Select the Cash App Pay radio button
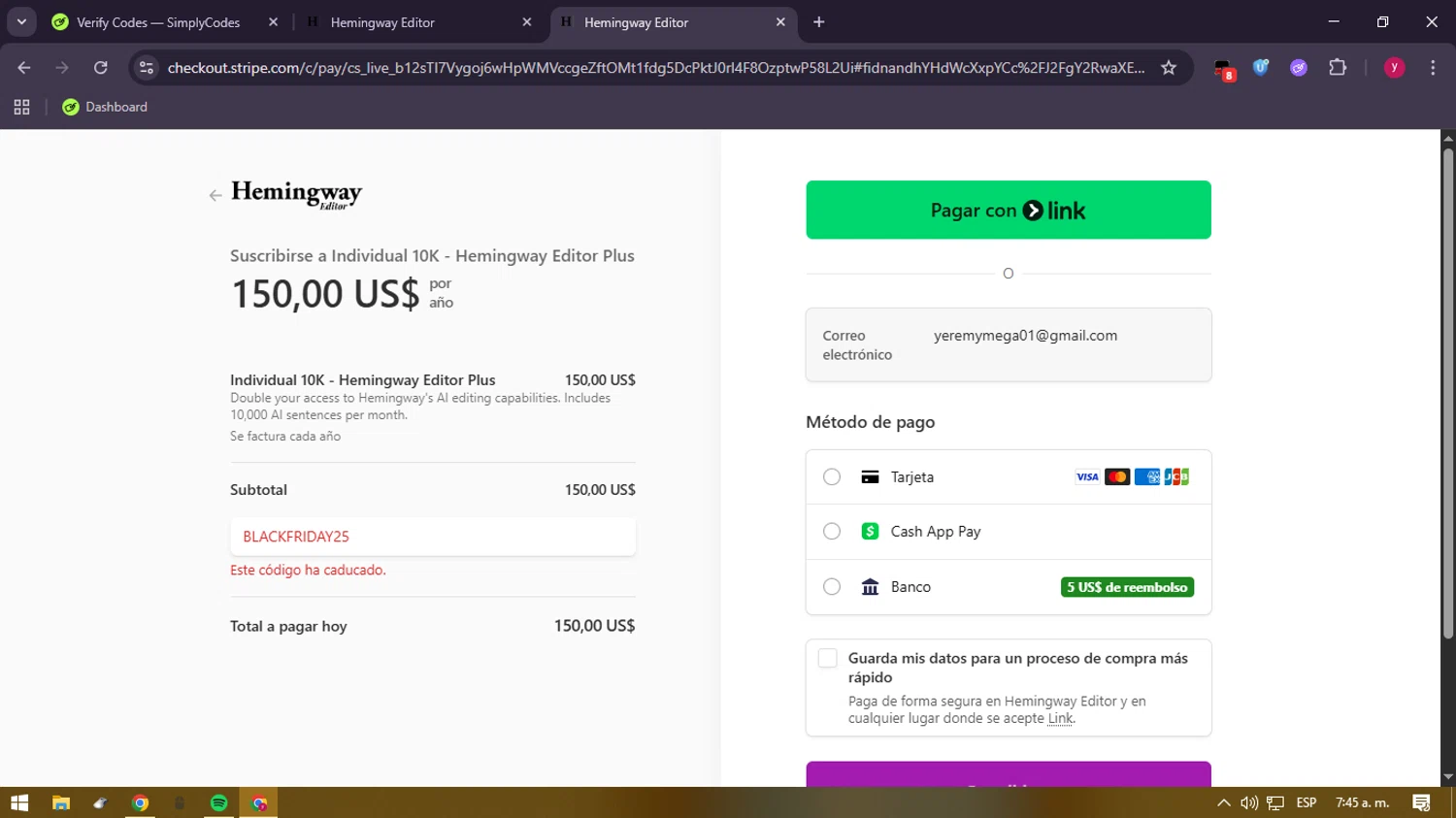 (832, 531)
